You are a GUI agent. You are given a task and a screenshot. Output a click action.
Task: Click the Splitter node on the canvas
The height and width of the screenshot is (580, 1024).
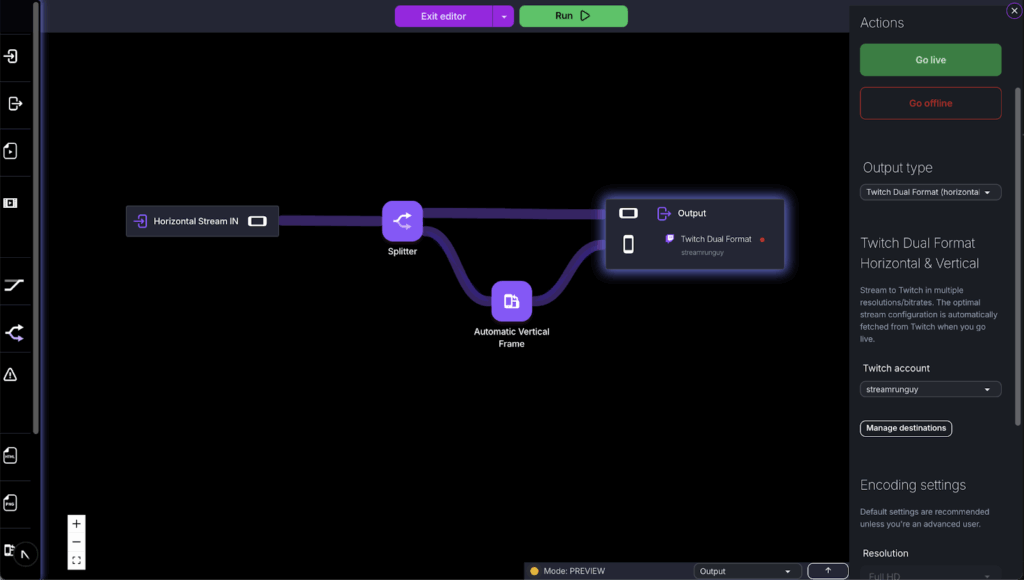(402, 219)
